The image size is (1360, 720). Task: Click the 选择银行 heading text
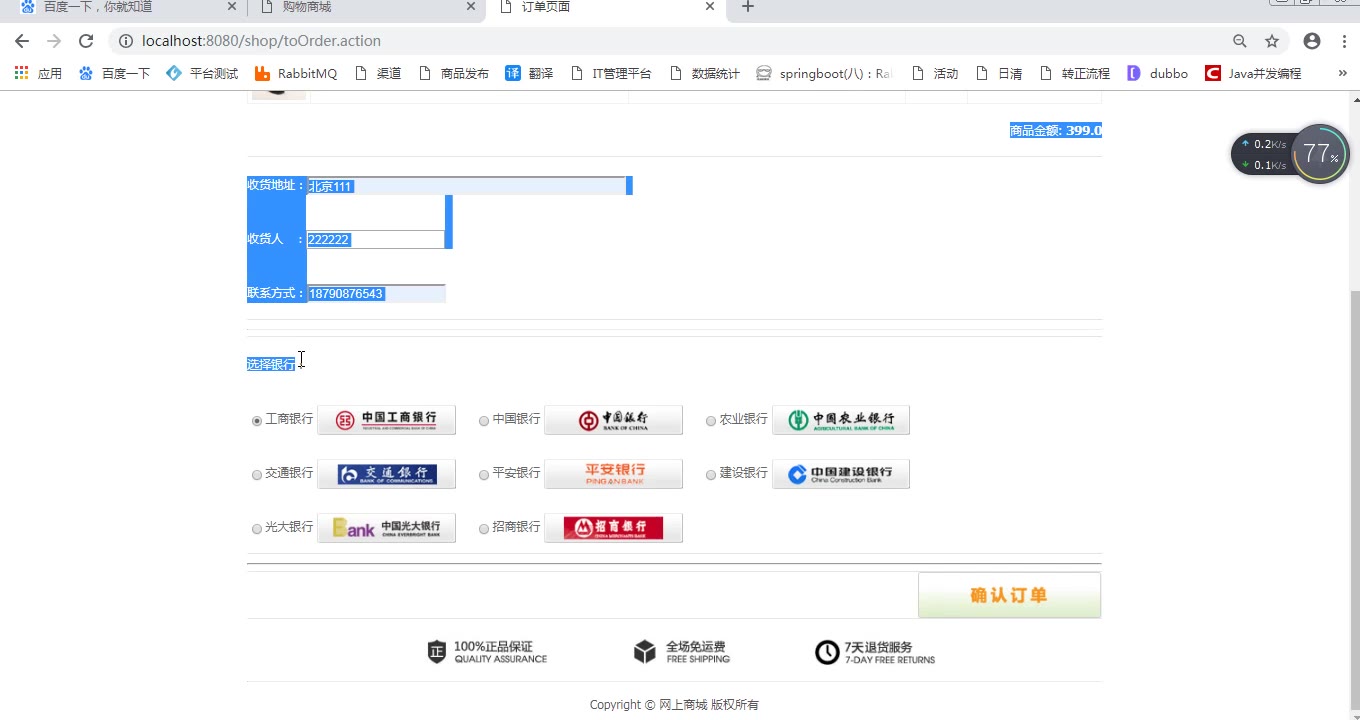(271, 364)
